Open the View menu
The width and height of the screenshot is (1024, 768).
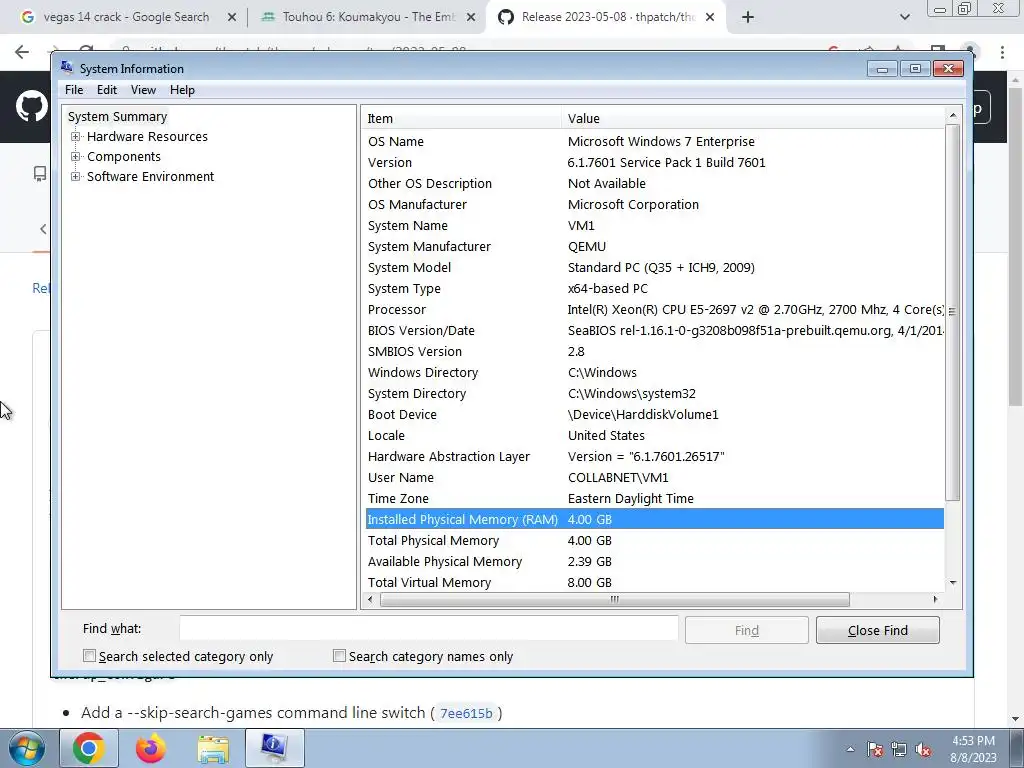click(x=143, y=90)
